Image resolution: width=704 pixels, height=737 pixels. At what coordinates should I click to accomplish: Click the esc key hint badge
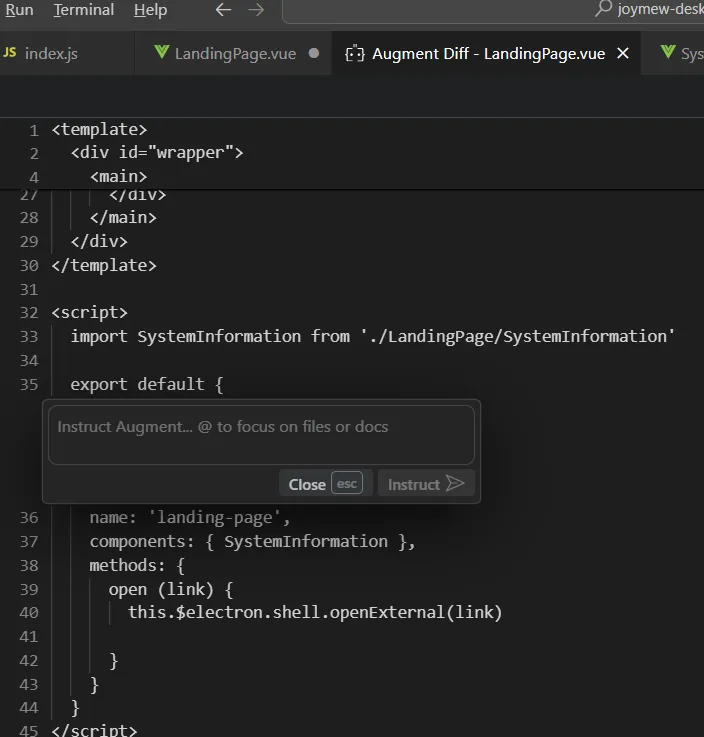(x=347, y=483)
